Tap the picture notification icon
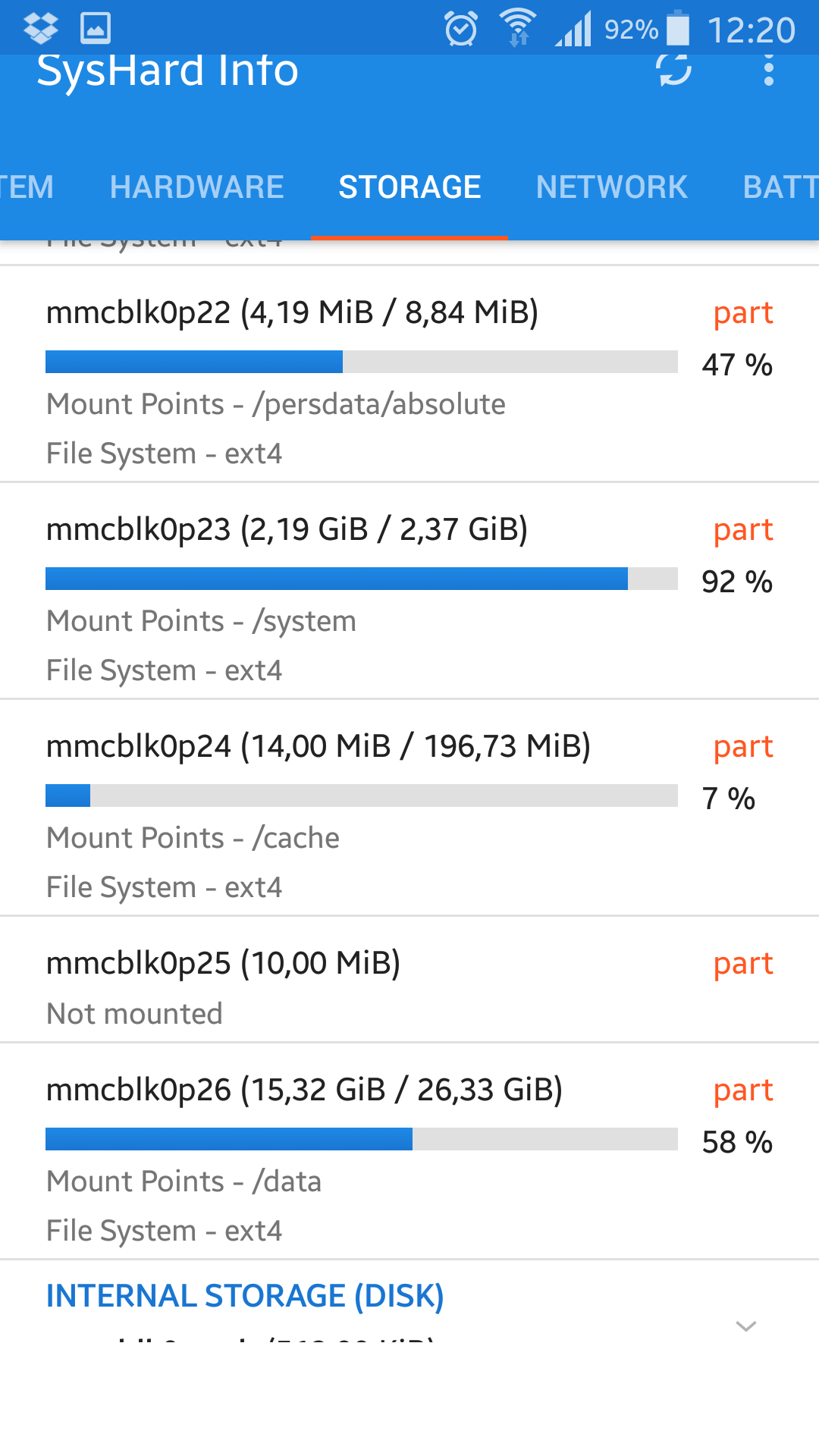The height and width of the screenshot is (1456, 819). [96, 28]
